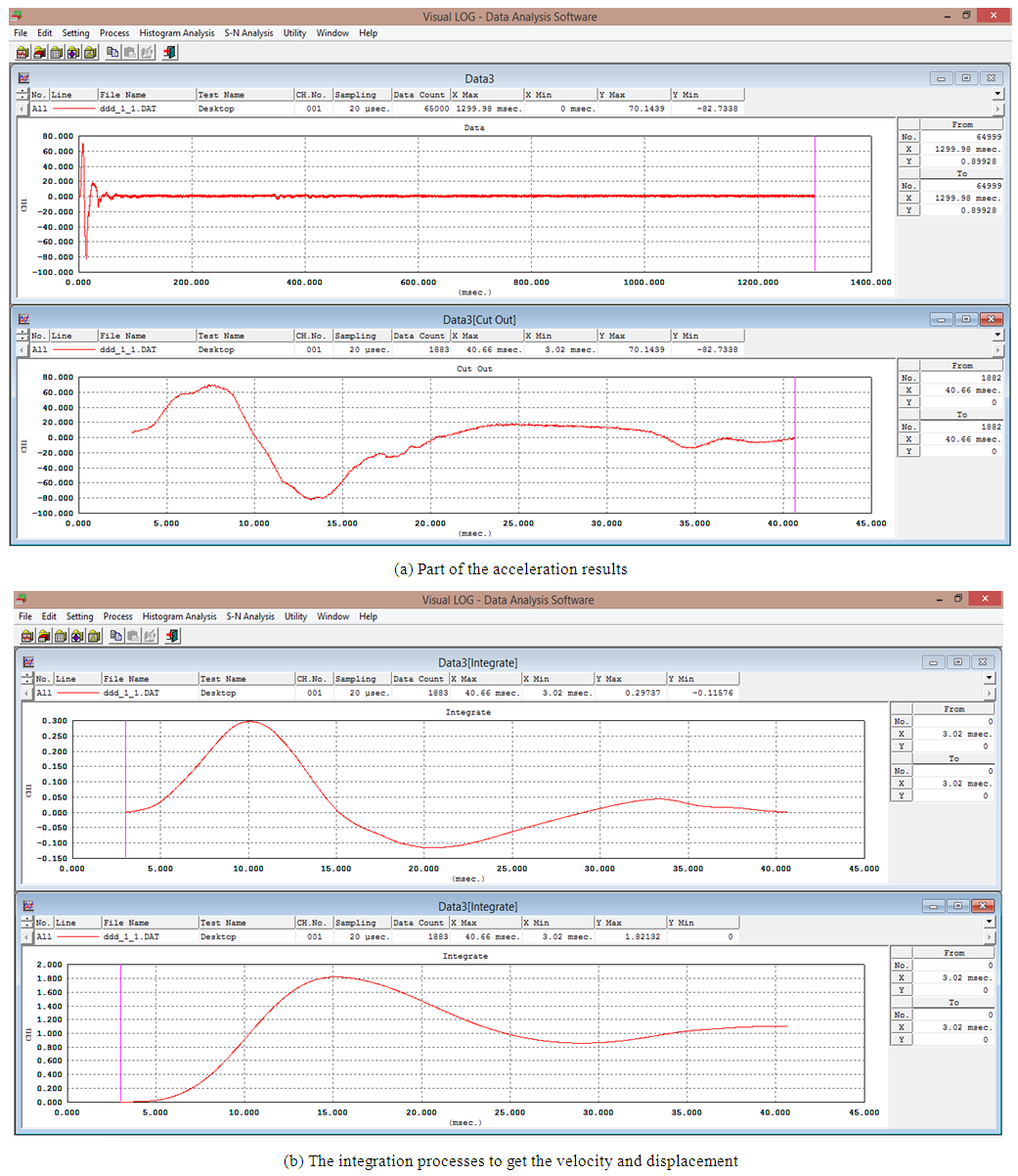Click the chart icon of the Integrate window with Y Max 0.29737

(x=28, y=662)
